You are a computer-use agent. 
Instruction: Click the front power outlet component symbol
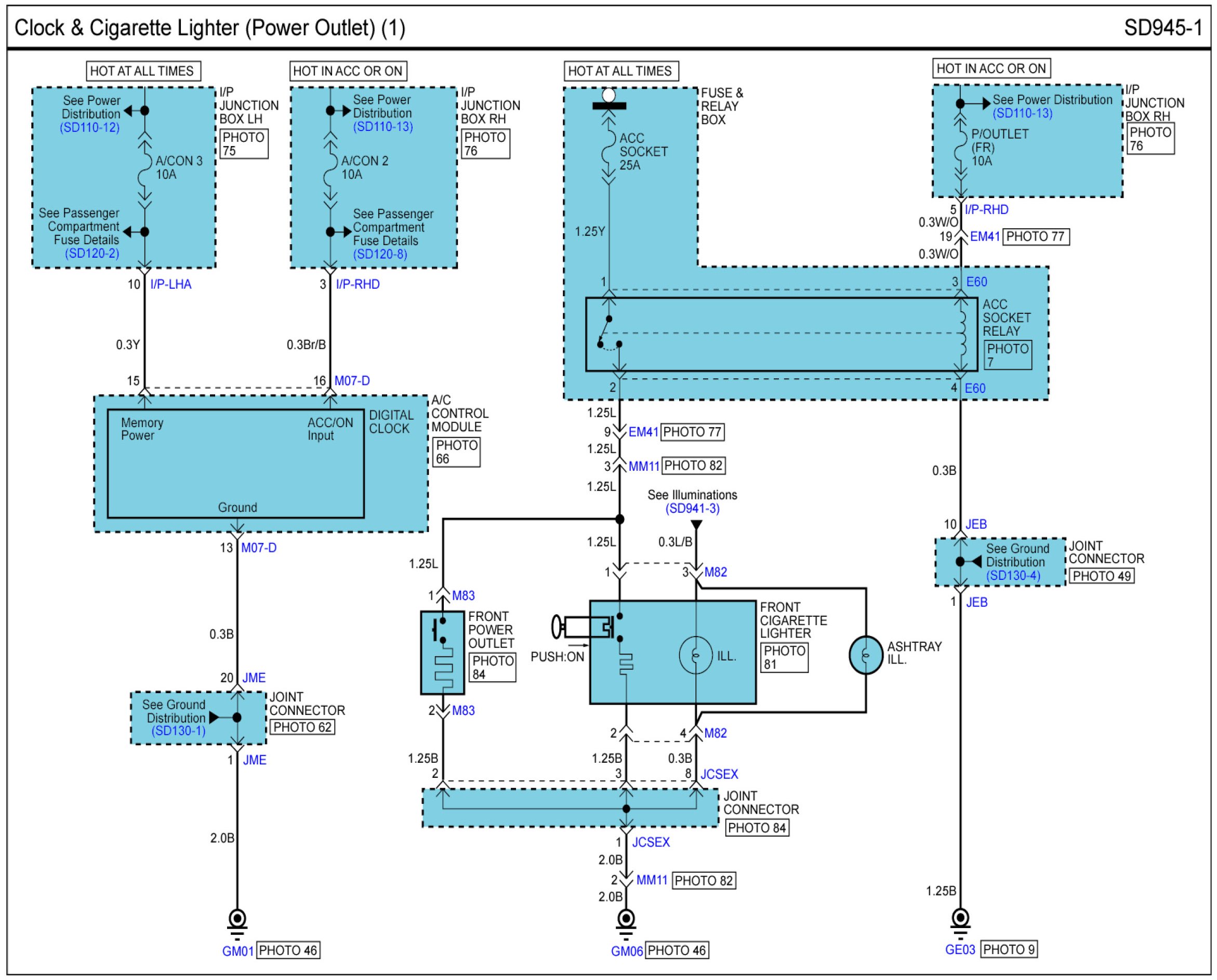(443, 653)
